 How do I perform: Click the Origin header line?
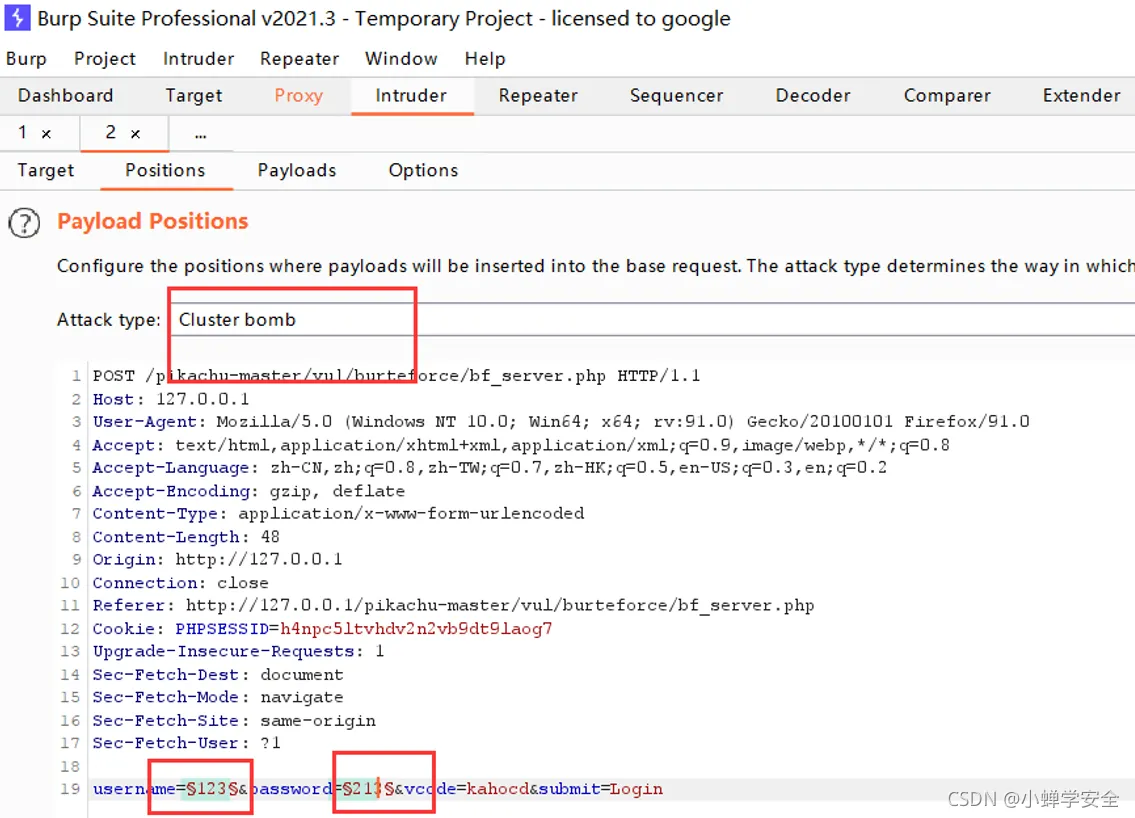[217, 559]
